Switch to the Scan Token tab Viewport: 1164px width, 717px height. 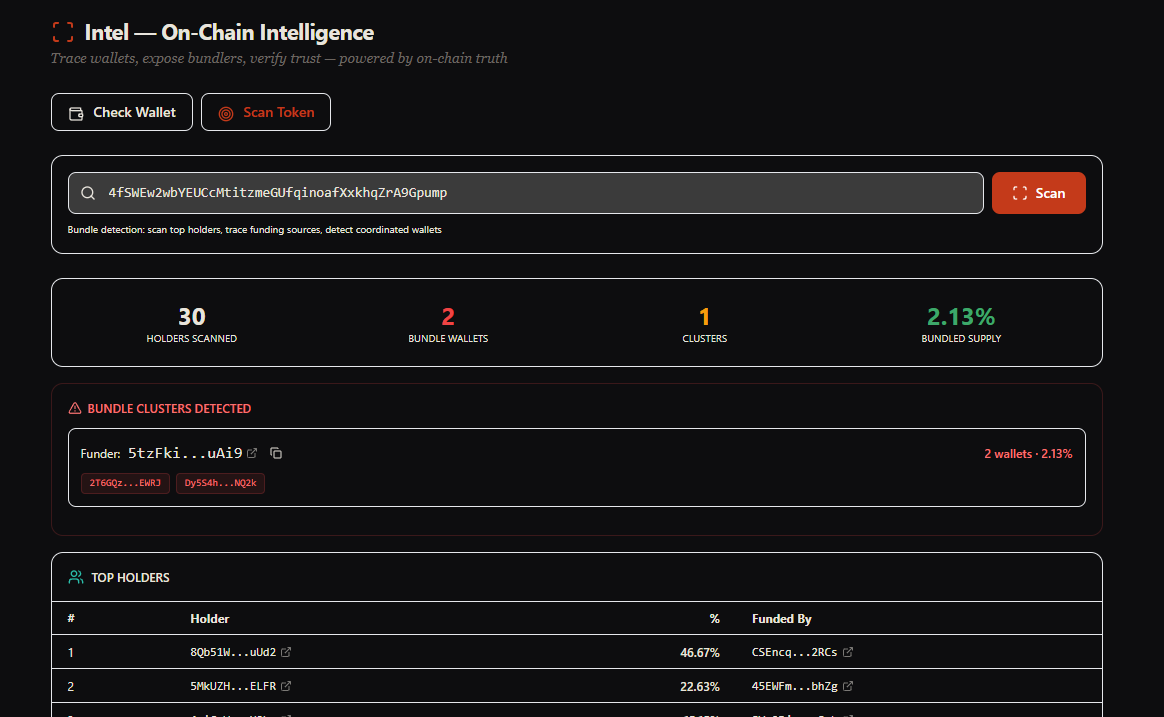[266, 112]
